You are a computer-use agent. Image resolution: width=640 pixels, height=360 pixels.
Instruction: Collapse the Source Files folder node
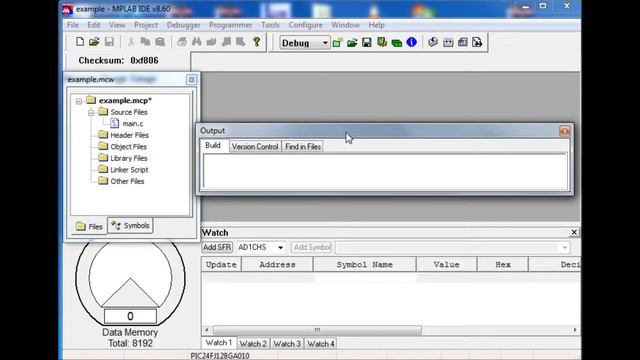tap(91, 112)
